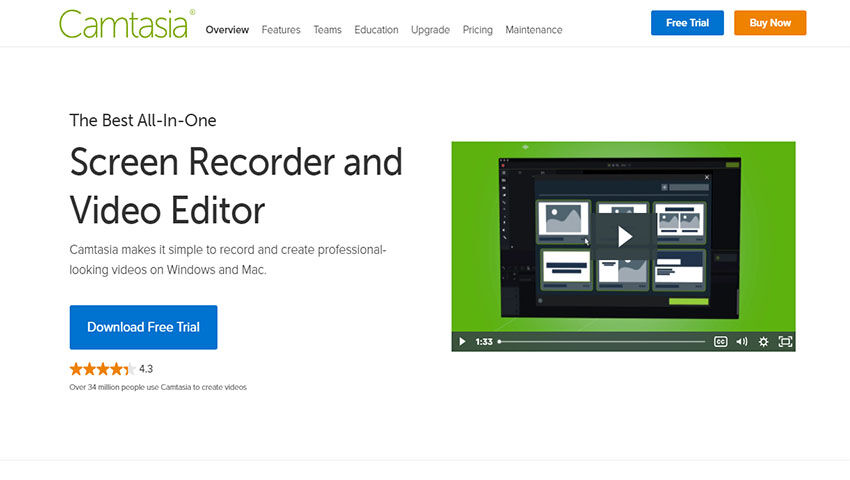Open the Upgrade page
Image resolution: width=850 pixels, height=480 pixels.
tap(430, 30)
